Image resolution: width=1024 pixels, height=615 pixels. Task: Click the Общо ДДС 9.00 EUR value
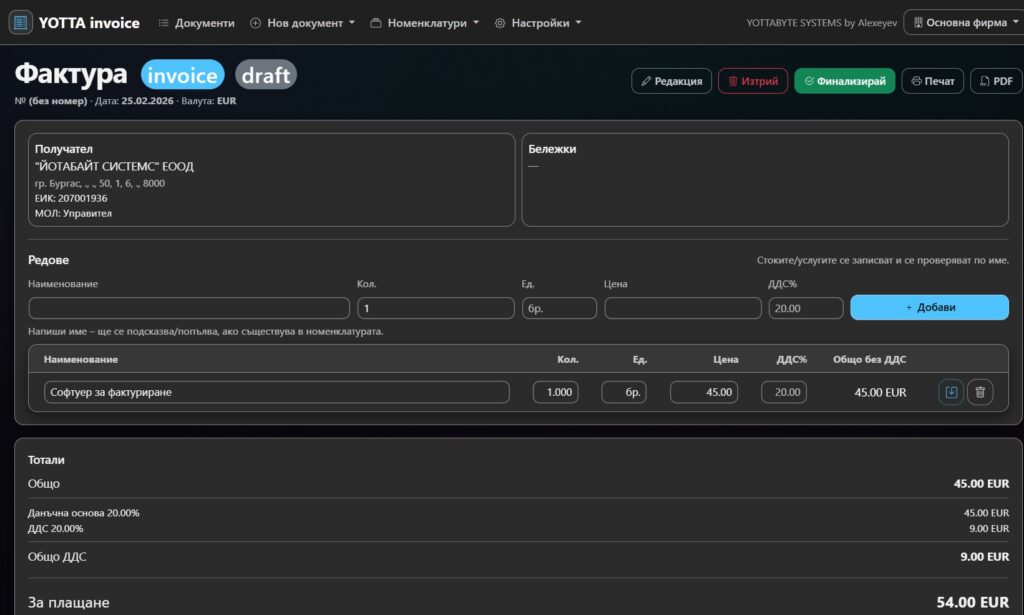[984, 557]
